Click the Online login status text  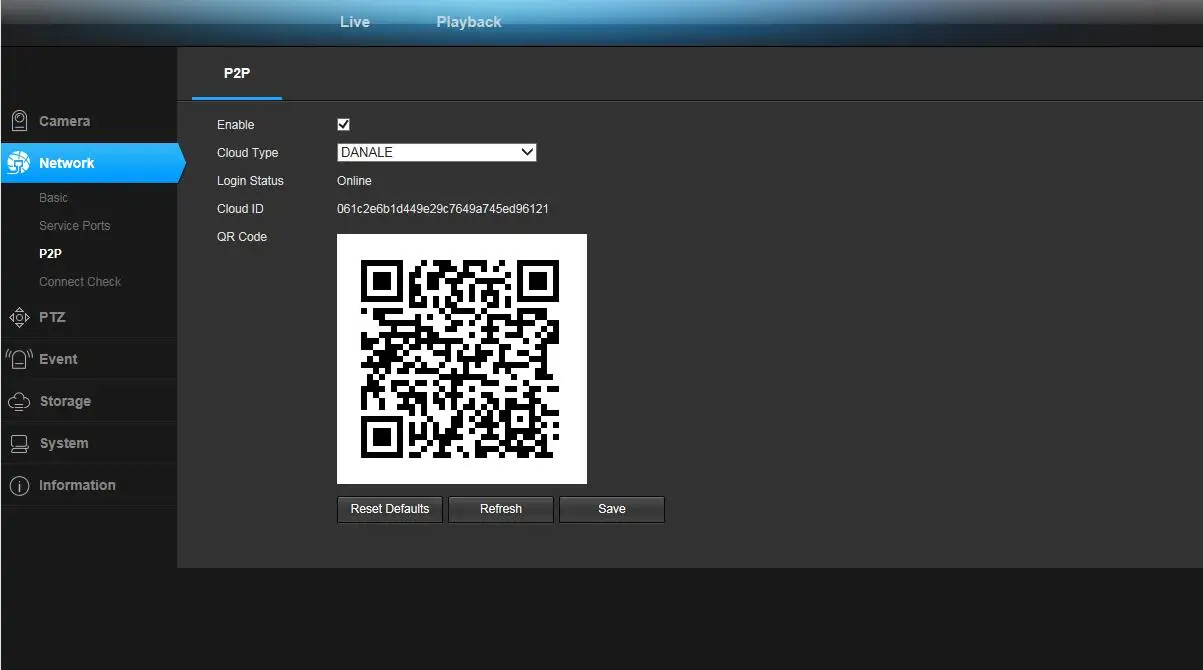(354, 181)
